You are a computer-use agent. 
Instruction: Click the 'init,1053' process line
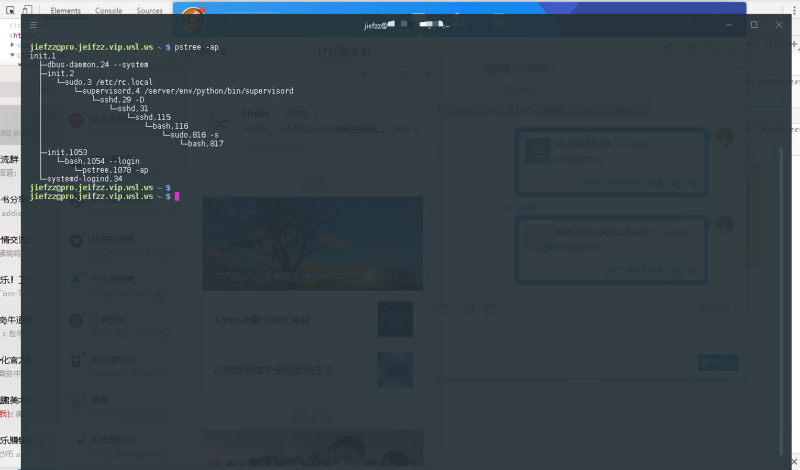(67, 152)
